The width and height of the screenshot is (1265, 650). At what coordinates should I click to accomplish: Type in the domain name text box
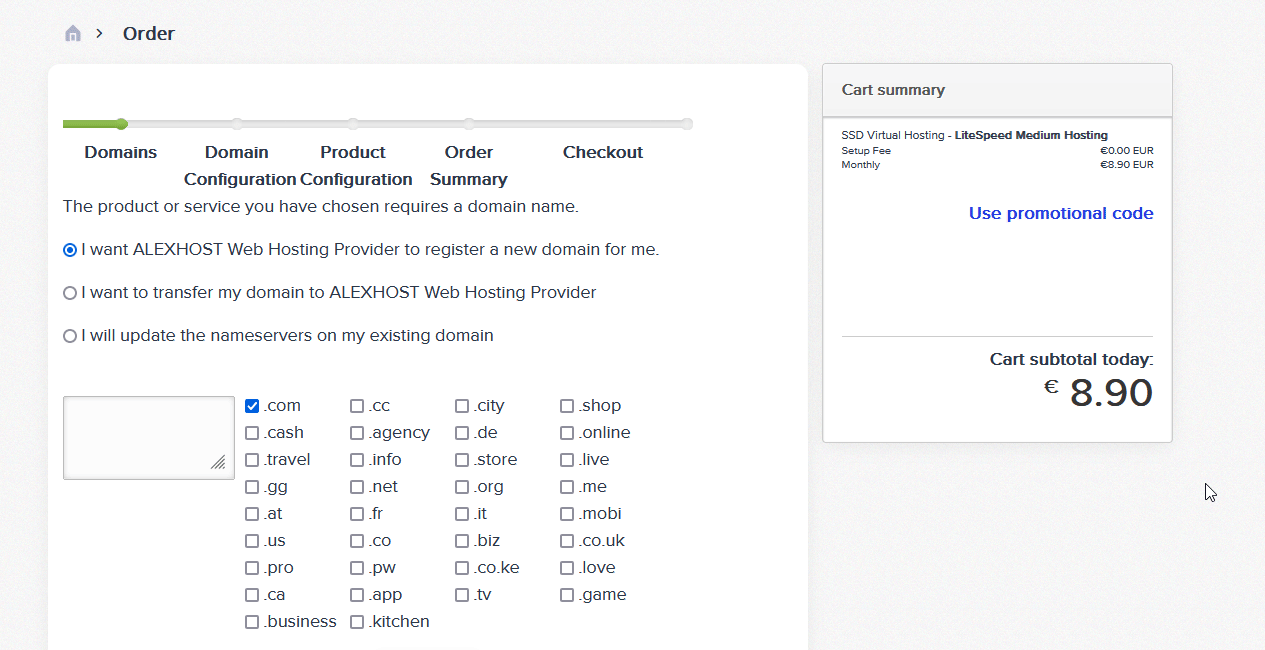[148, 437]
